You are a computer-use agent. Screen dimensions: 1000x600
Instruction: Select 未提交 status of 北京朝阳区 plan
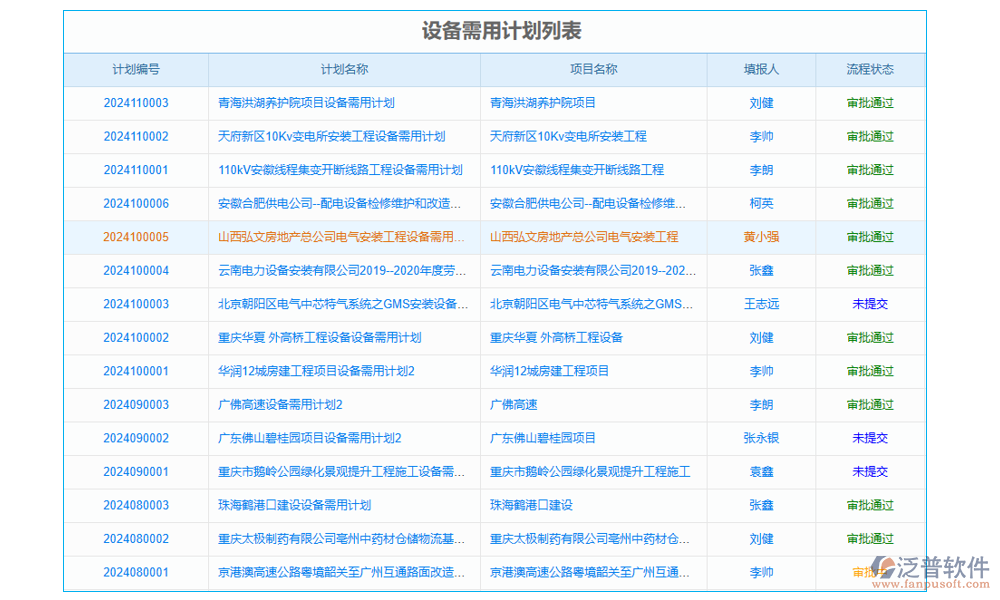(x=870, y=304)
